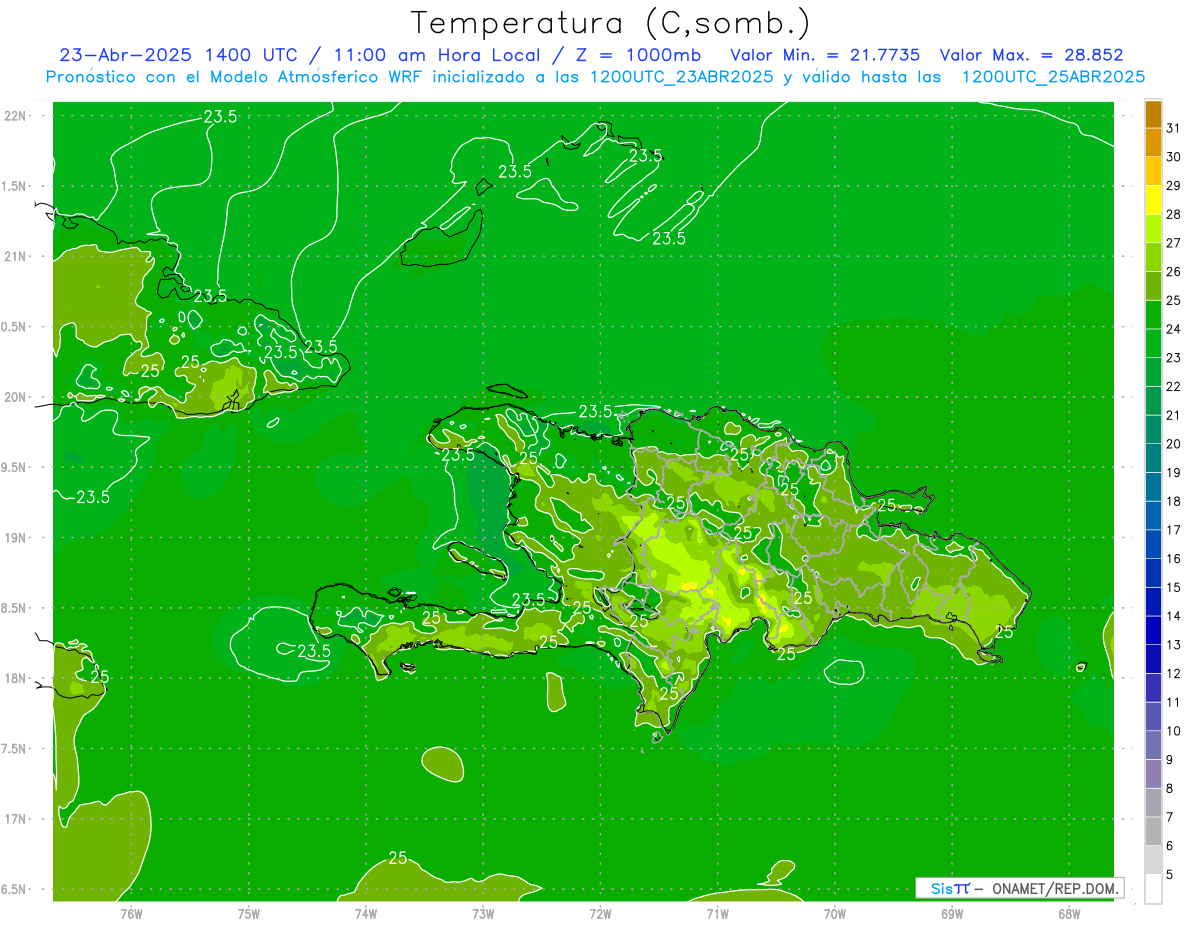Click the '71W' longitude axis label
This screenshot has height=927, width=1200.
[717, 913]
